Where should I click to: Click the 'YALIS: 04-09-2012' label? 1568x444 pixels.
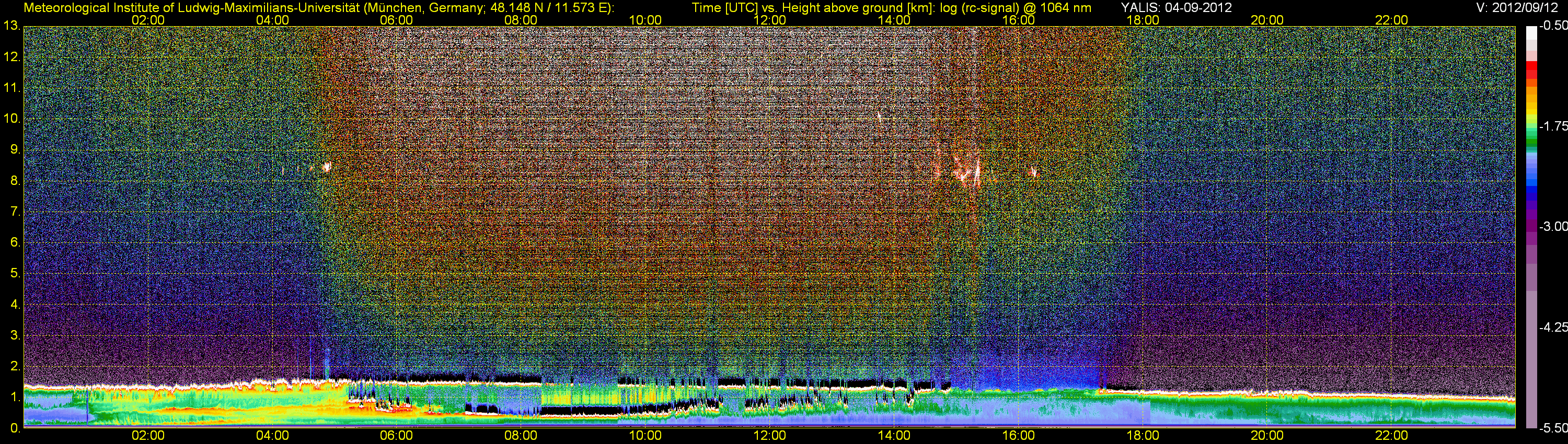coord(1176,8)
